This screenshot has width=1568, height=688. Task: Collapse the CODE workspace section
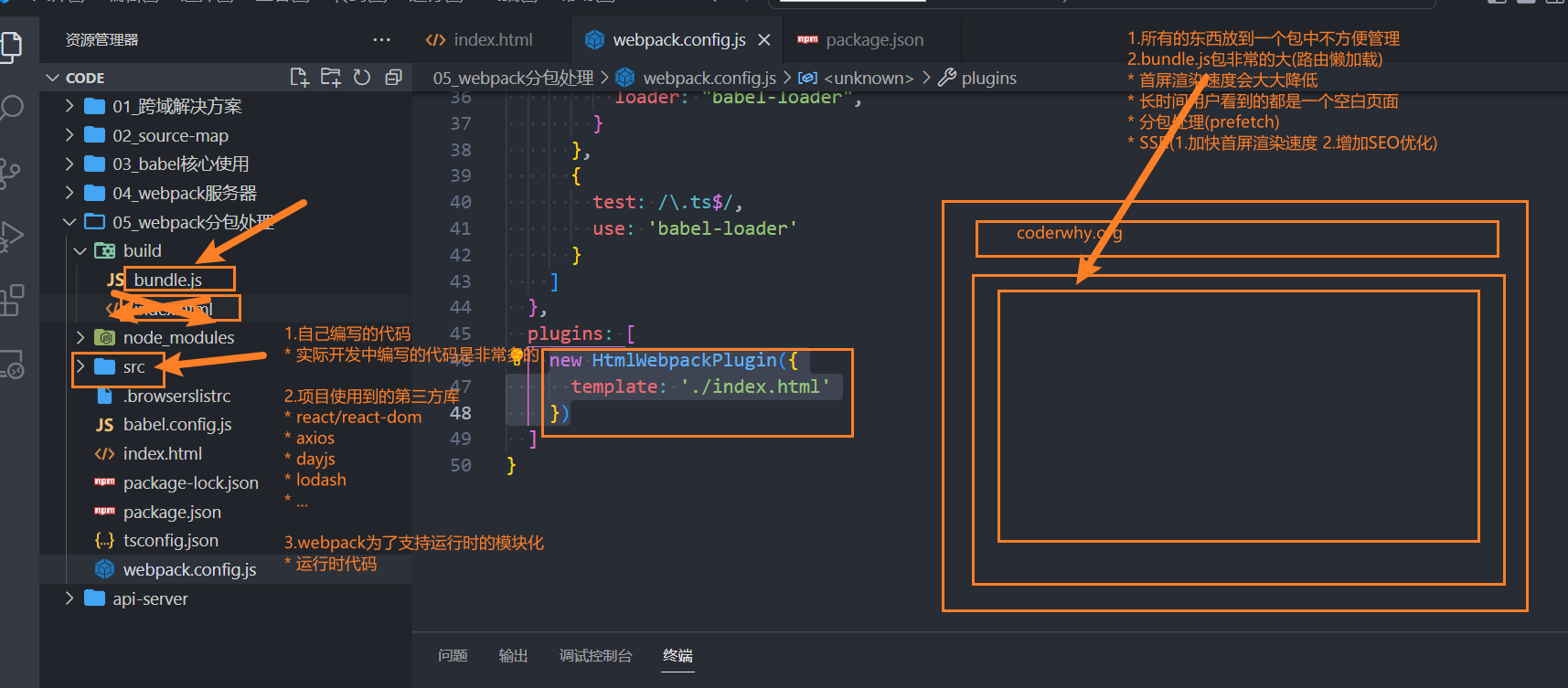53,78
